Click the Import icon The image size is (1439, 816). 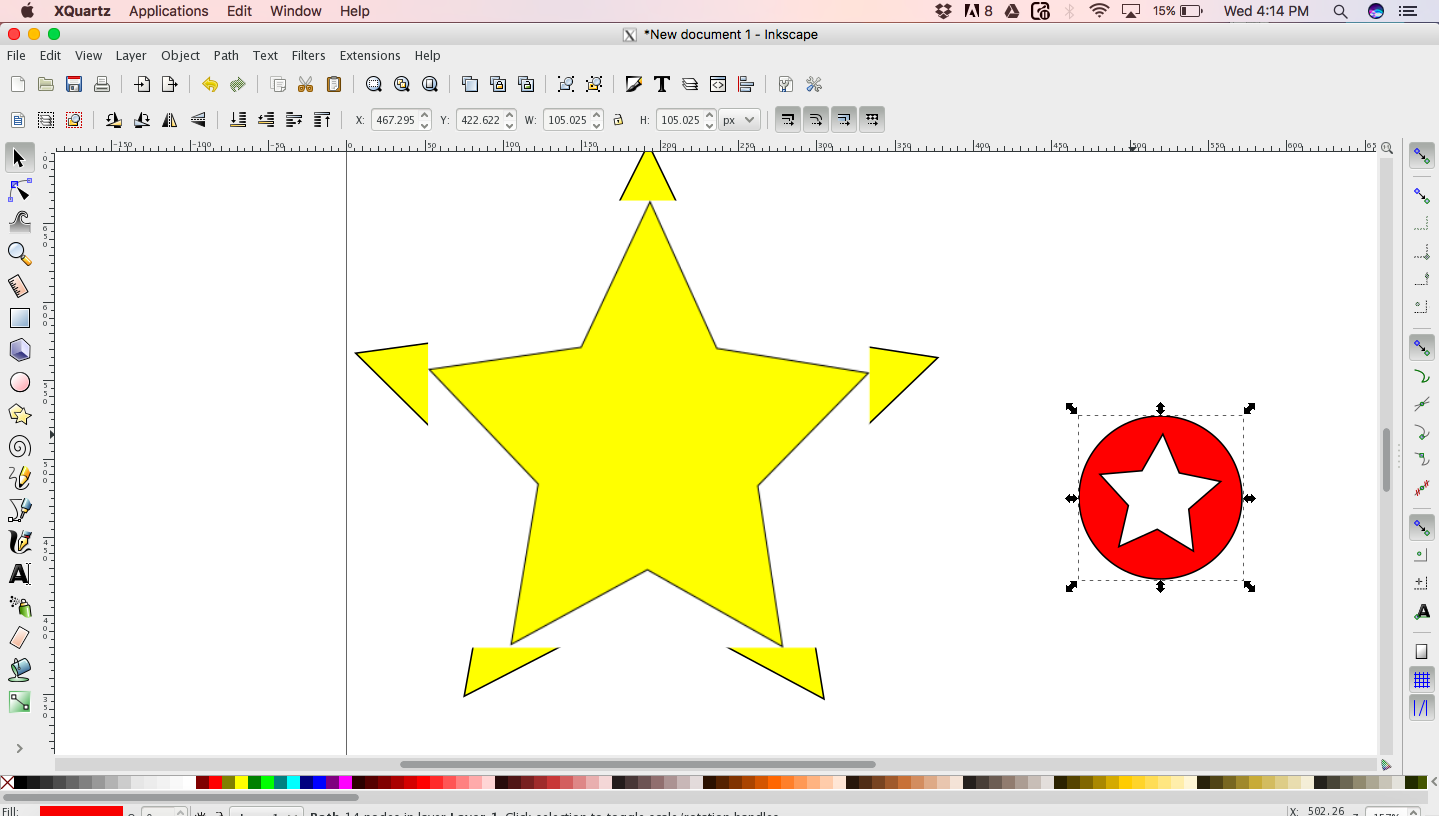142,84
